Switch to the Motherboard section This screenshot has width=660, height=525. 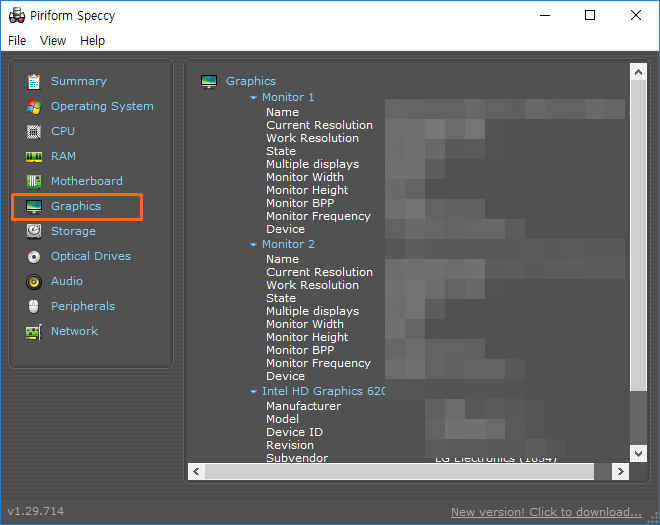87,181
